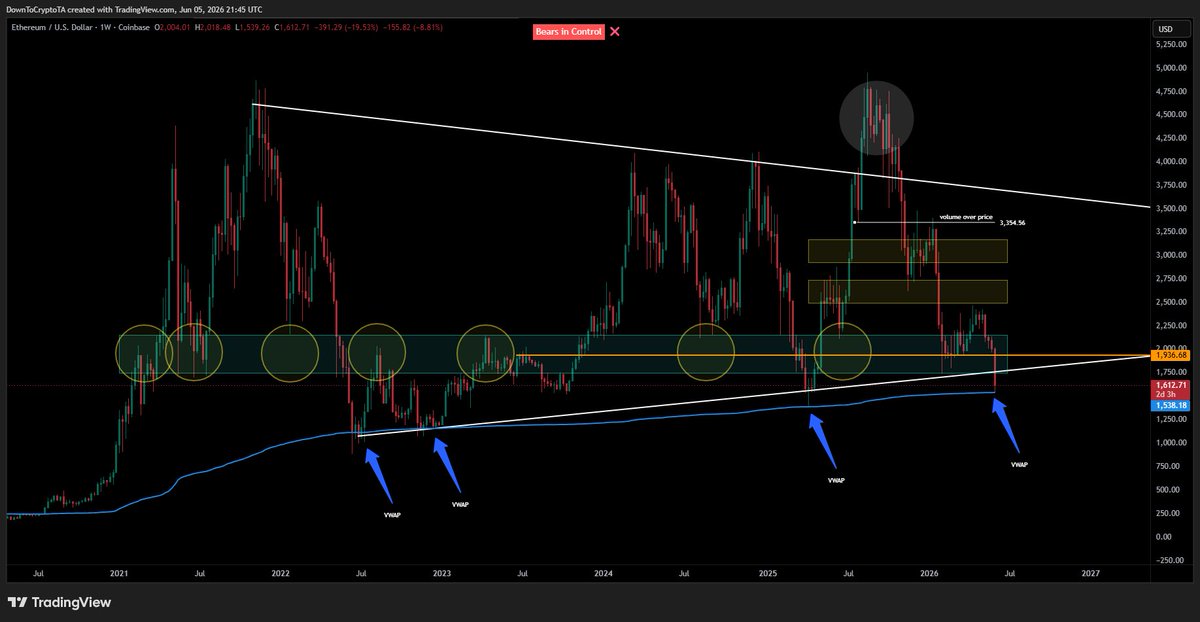
Task: Click the TradingView logo at the bottom
Action: [x=59, y=602]
